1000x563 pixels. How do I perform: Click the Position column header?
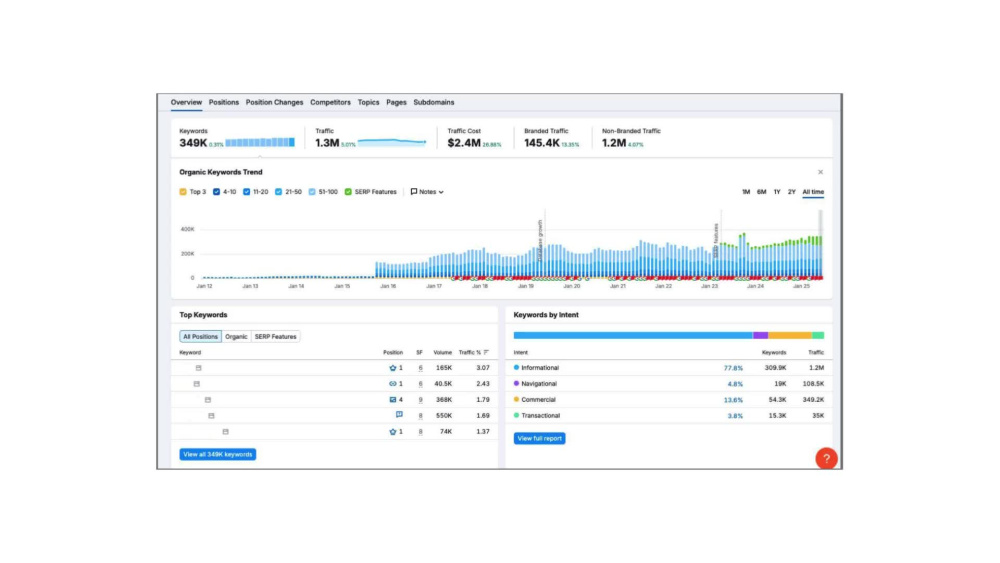tap(393, 352)
